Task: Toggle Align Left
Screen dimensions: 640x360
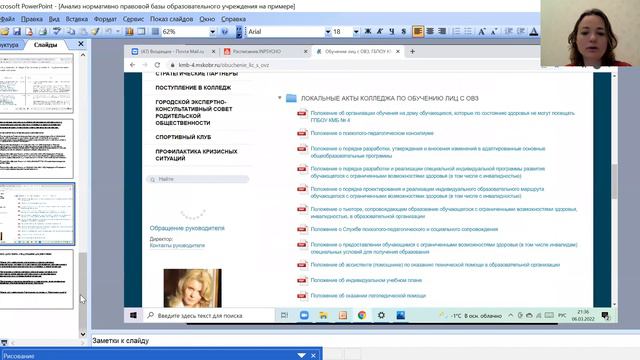Action: coord(418,31)
